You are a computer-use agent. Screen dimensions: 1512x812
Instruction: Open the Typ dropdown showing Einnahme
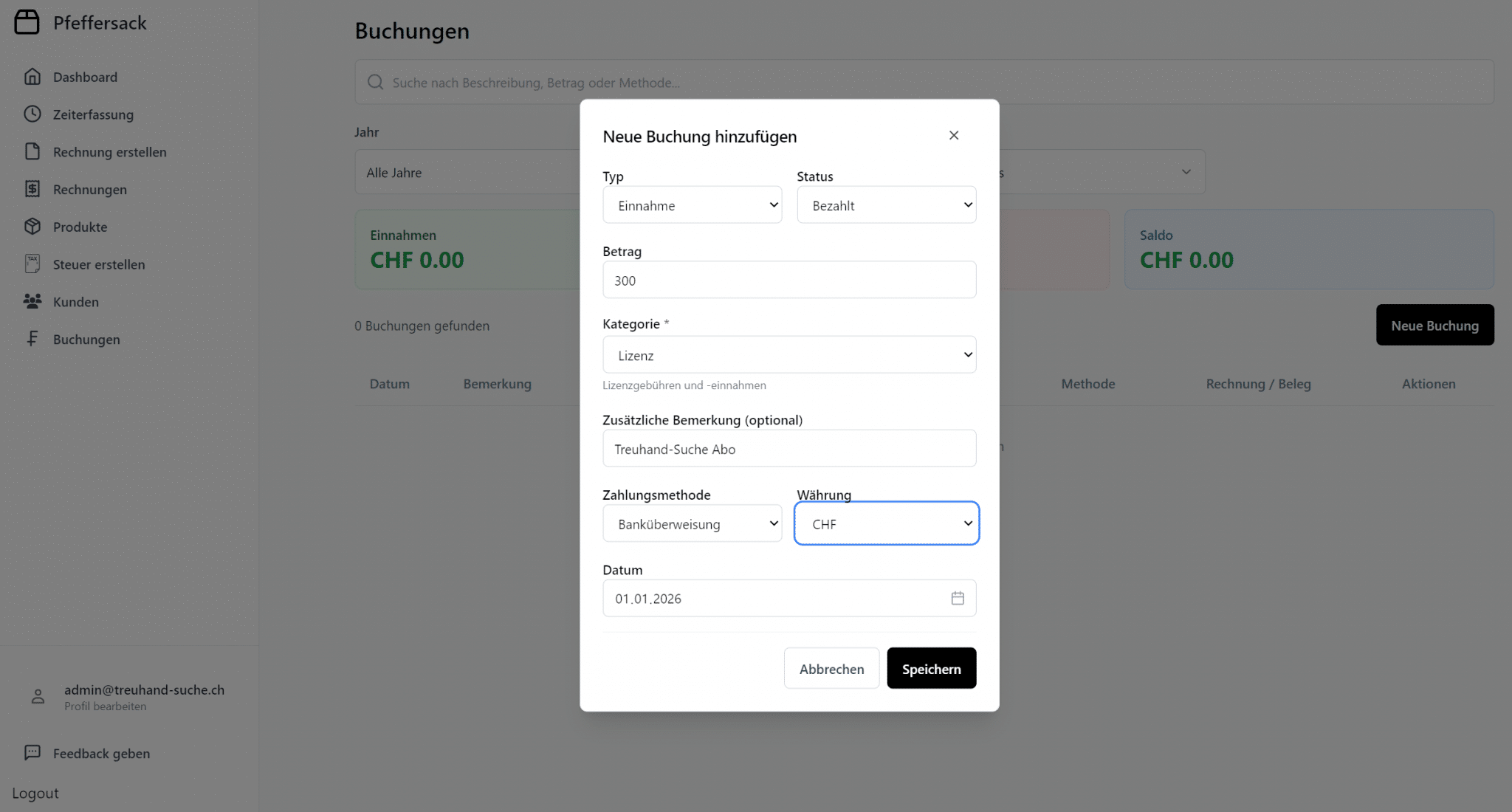click(x=692, y=205)
